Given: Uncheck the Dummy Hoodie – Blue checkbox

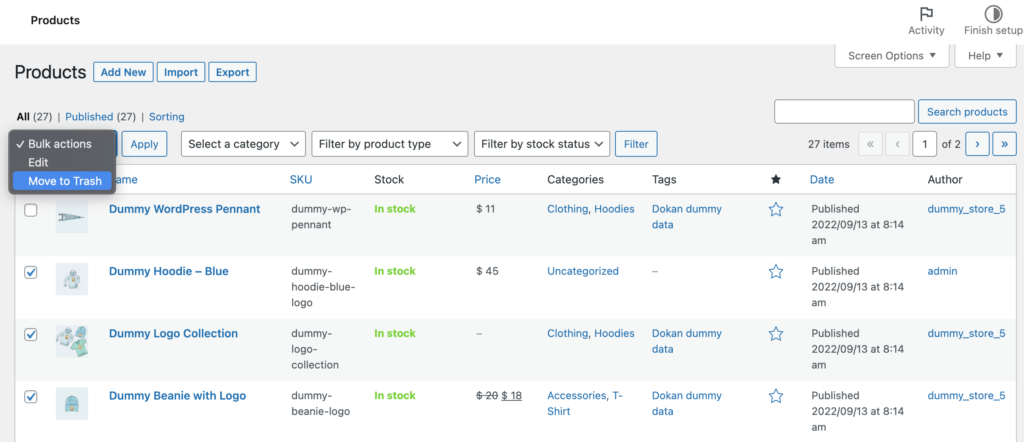Looking at the screenshot, I should (x=31, y=272).
